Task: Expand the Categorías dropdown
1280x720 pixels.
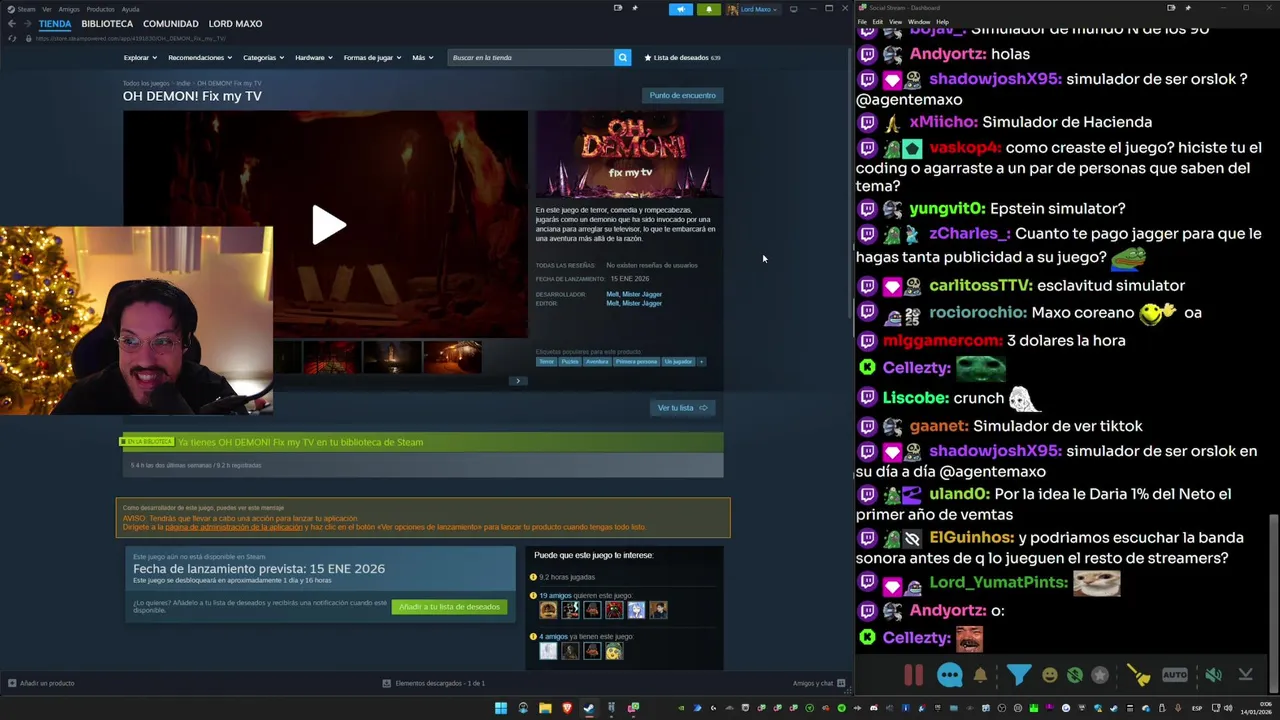Action: pyautogui.click(x=263, y=57)
